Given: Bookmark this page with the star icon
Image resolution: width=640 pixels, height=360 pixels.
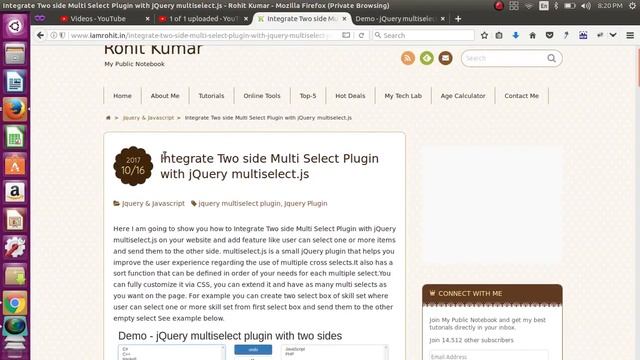Looking at the screenshot, I should [484, 35].
